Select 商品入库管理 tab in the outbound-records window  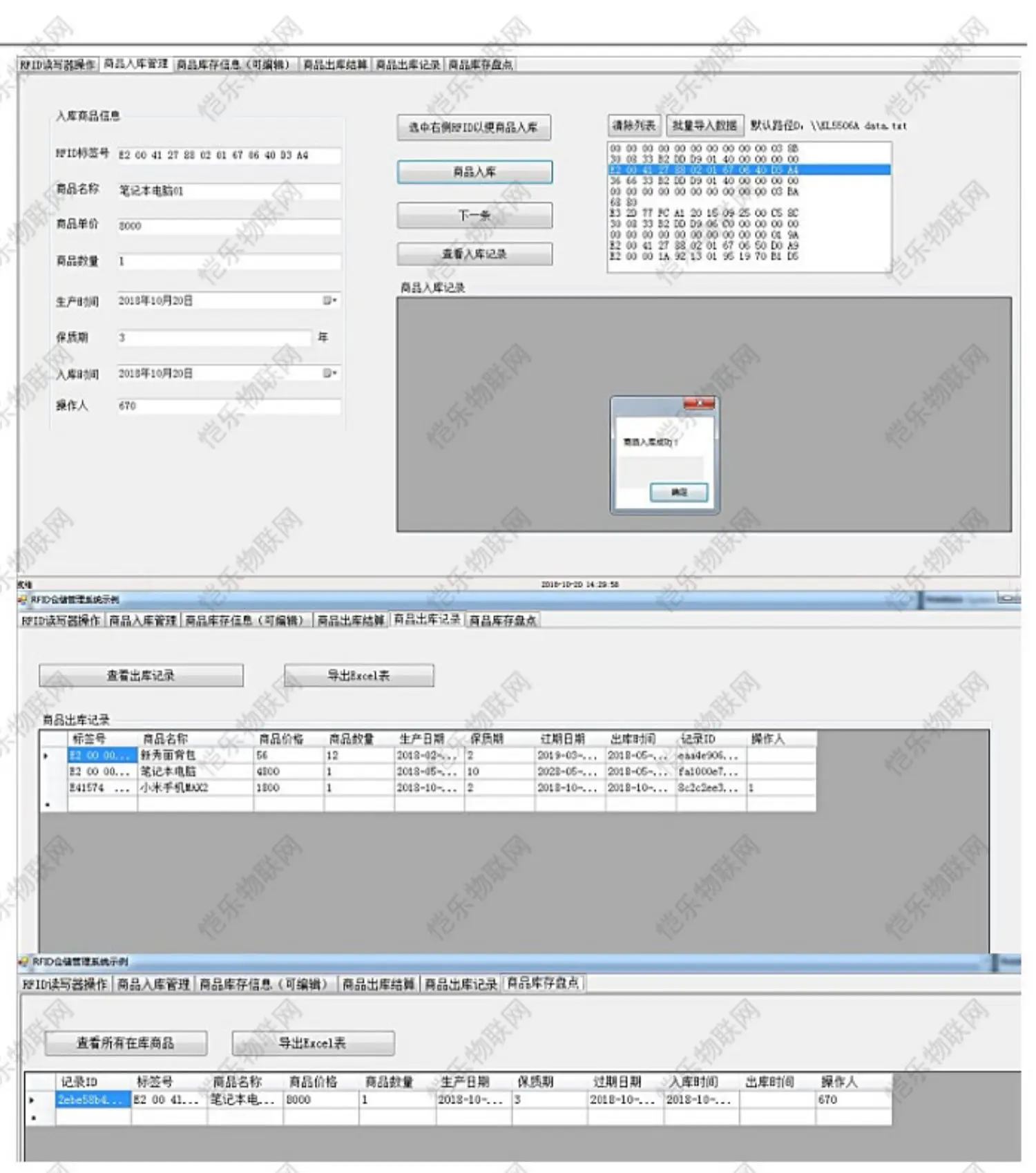[x=143, y=621]
